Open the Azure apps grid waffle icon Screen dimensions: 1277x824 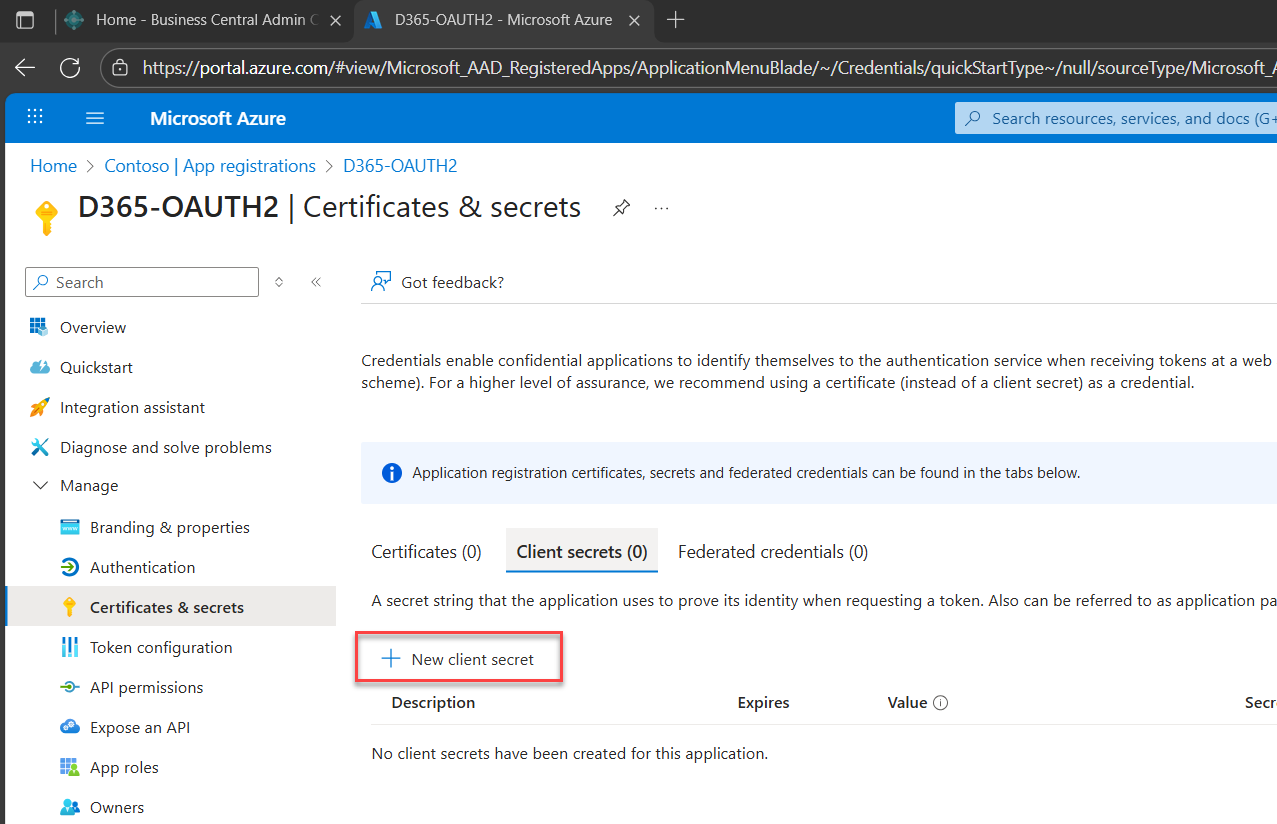click(x=35, y=117)
